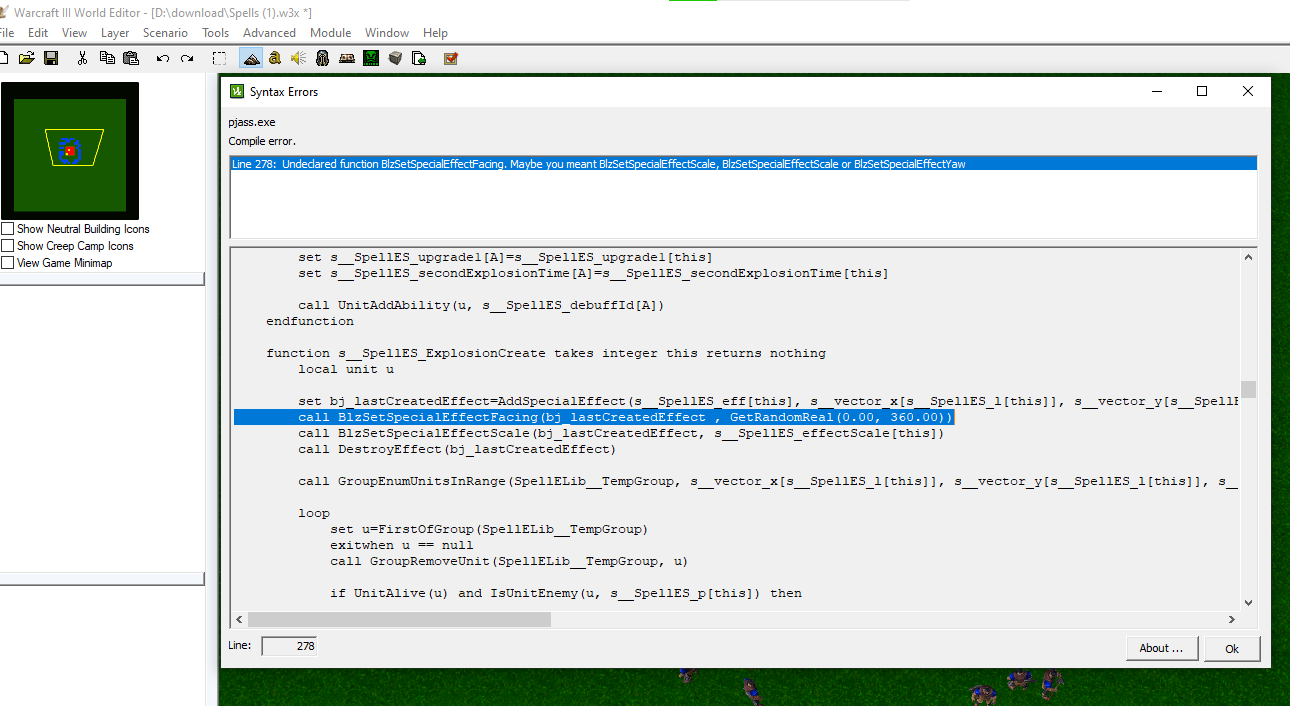Select the Line 278 undeclared function error
Screen dimensions: 1290x706
[743, 163]
